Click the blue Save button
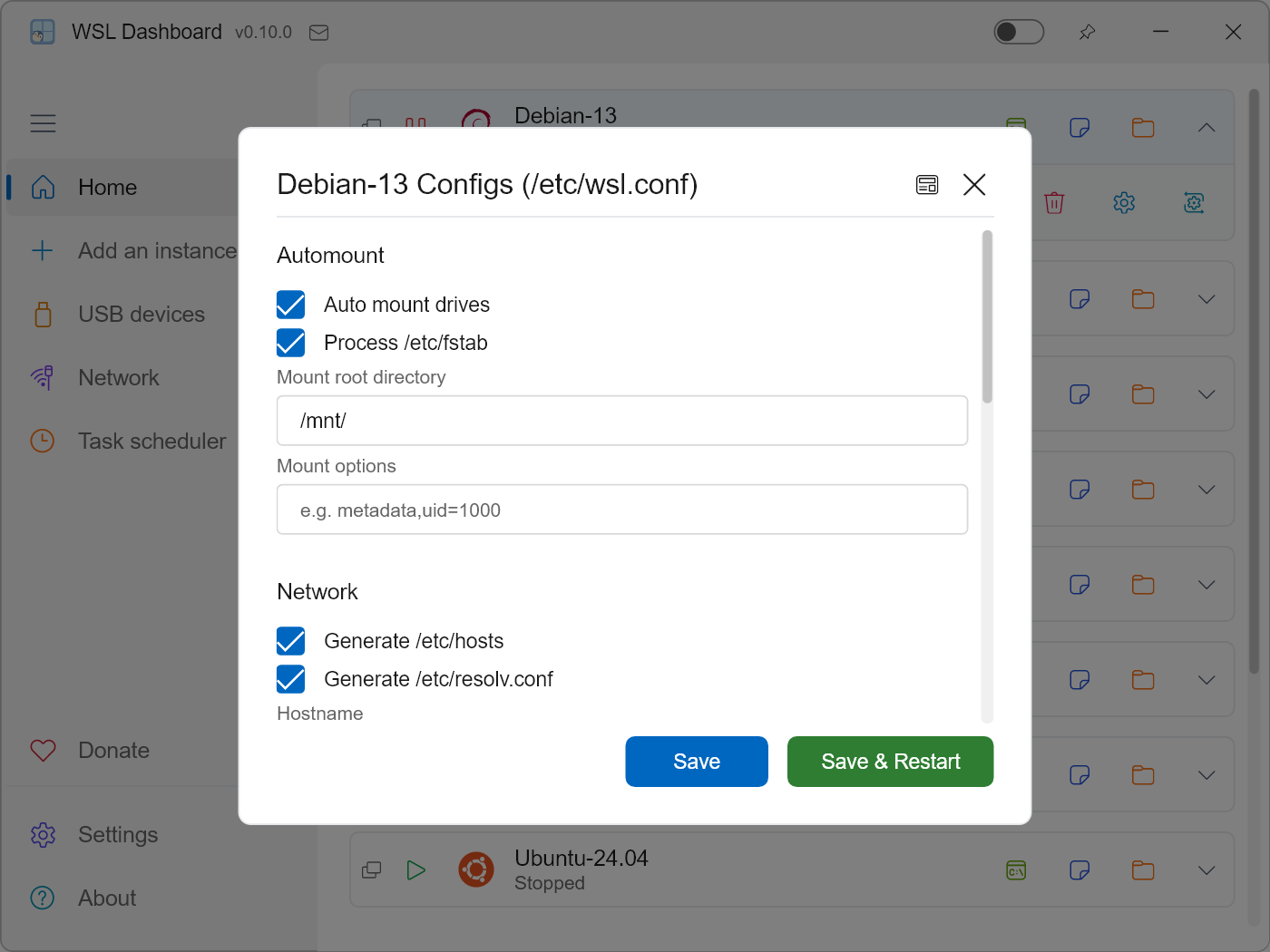 tap(697, 762)
